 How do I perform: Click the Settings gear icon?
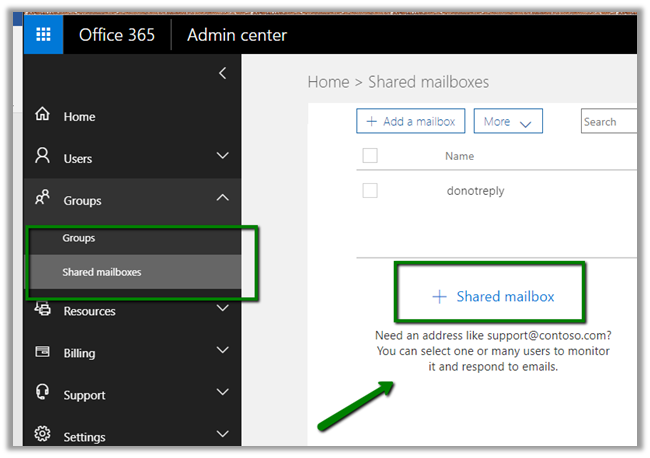[x=43, y=435]
